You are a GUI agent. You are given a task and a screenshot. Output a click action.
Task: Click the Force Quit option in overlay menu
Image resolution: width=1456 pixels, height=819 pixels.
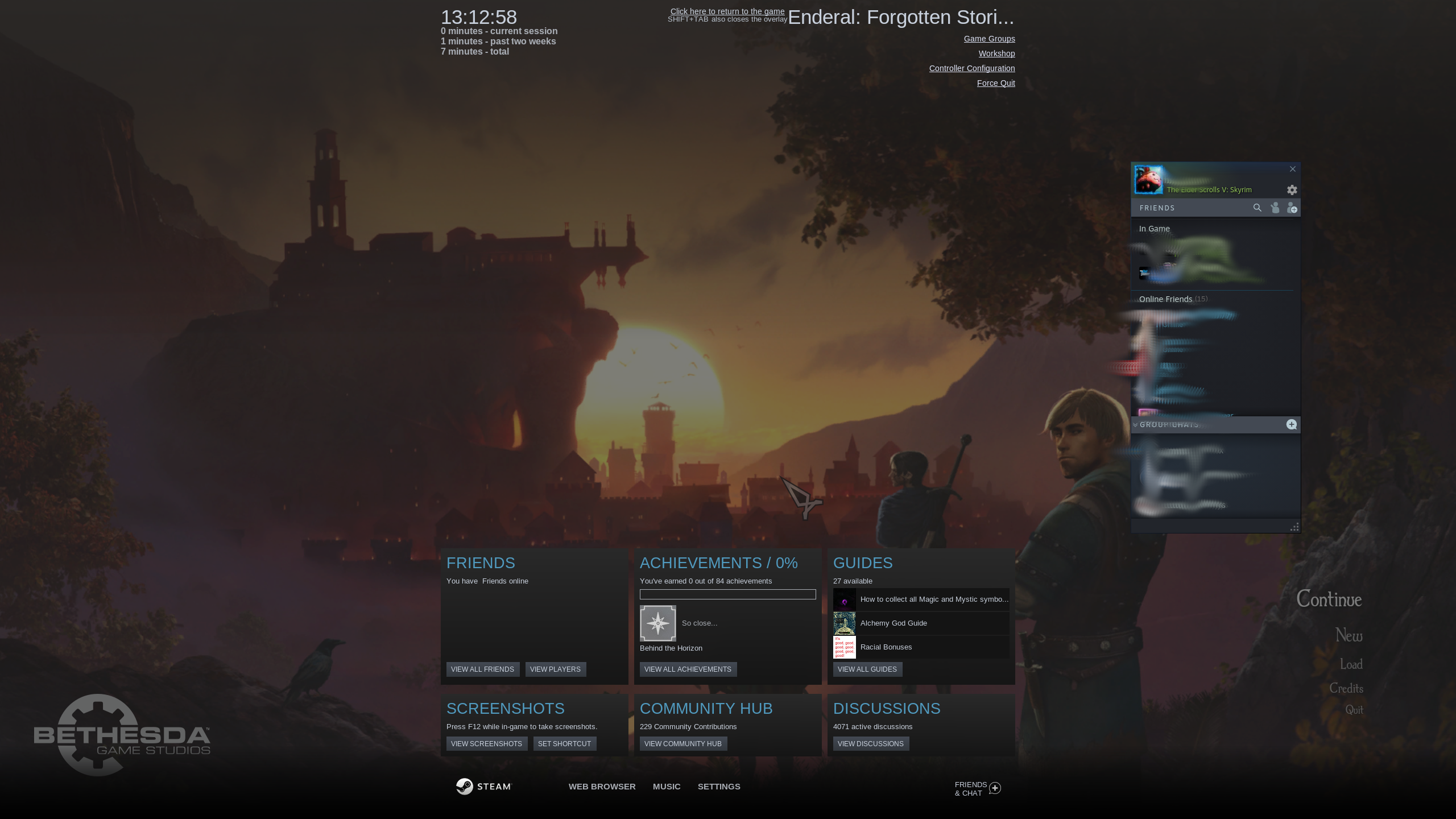pos(995,82)
